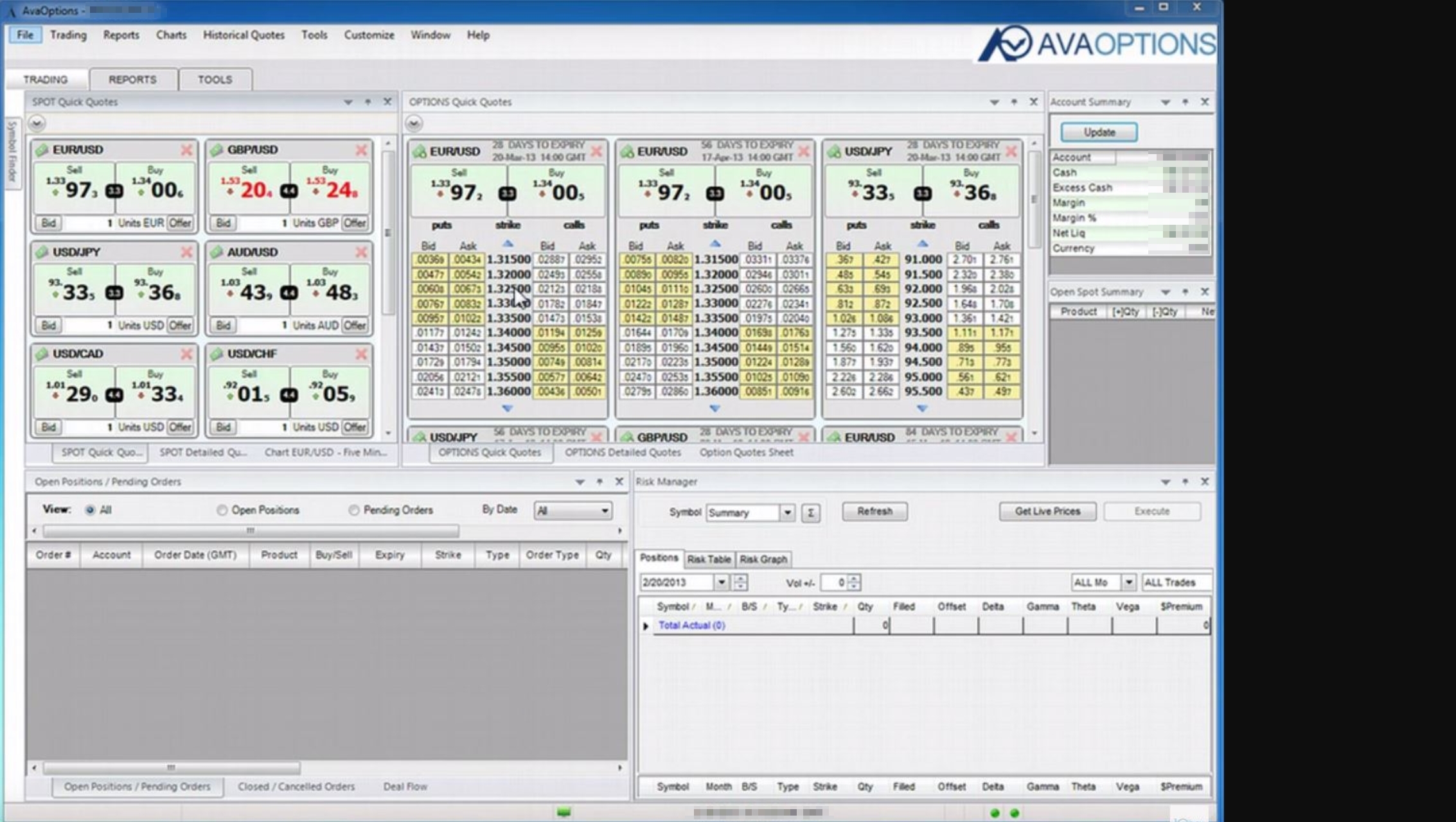The image size is (1456, 822).
Task: Click the EUR/USD spot tile tag icon
Action: tap(42, 150)
